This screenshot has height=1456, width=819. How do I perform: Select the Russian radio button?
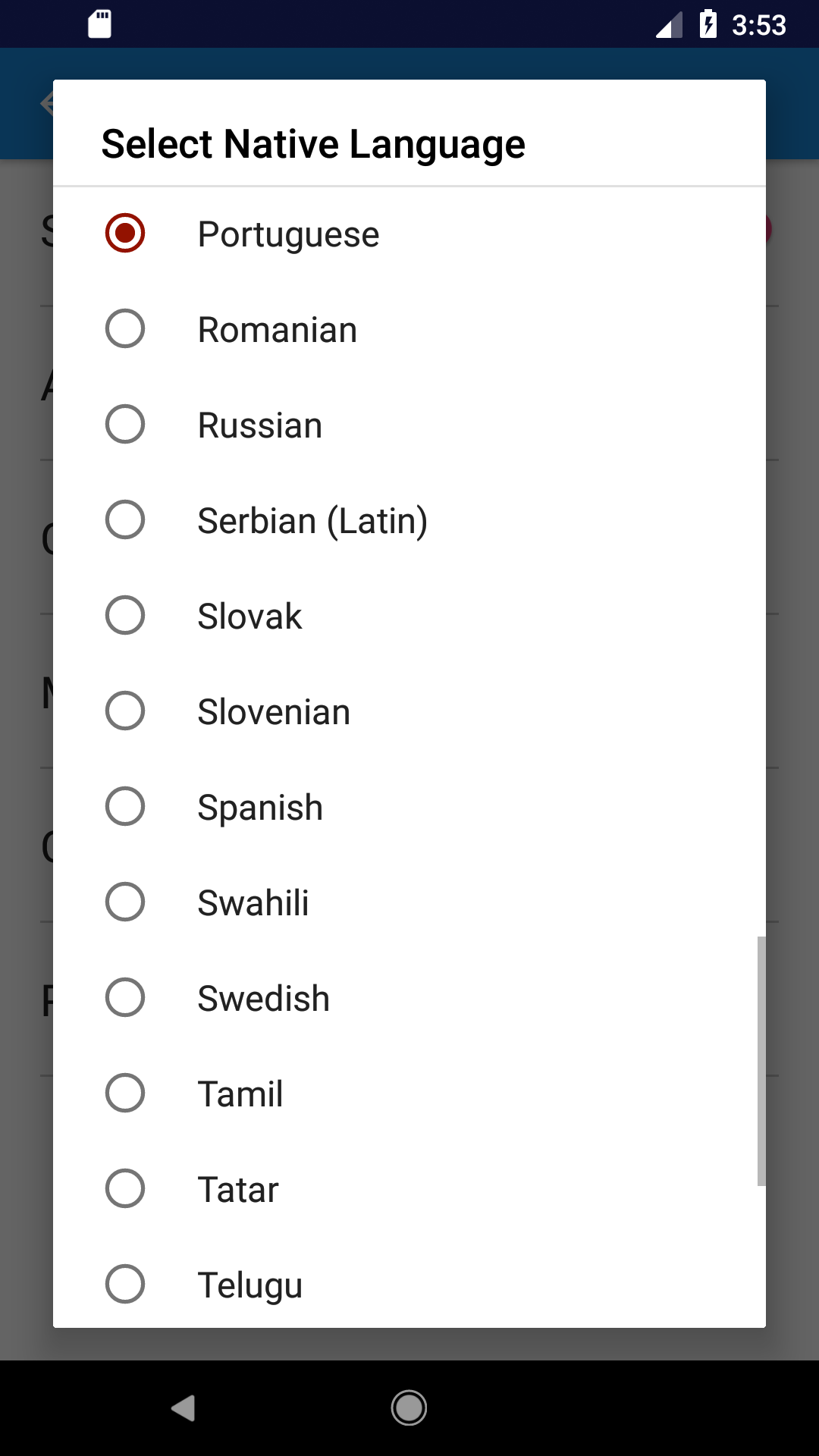pyautogui.click(x=125, y=424)
